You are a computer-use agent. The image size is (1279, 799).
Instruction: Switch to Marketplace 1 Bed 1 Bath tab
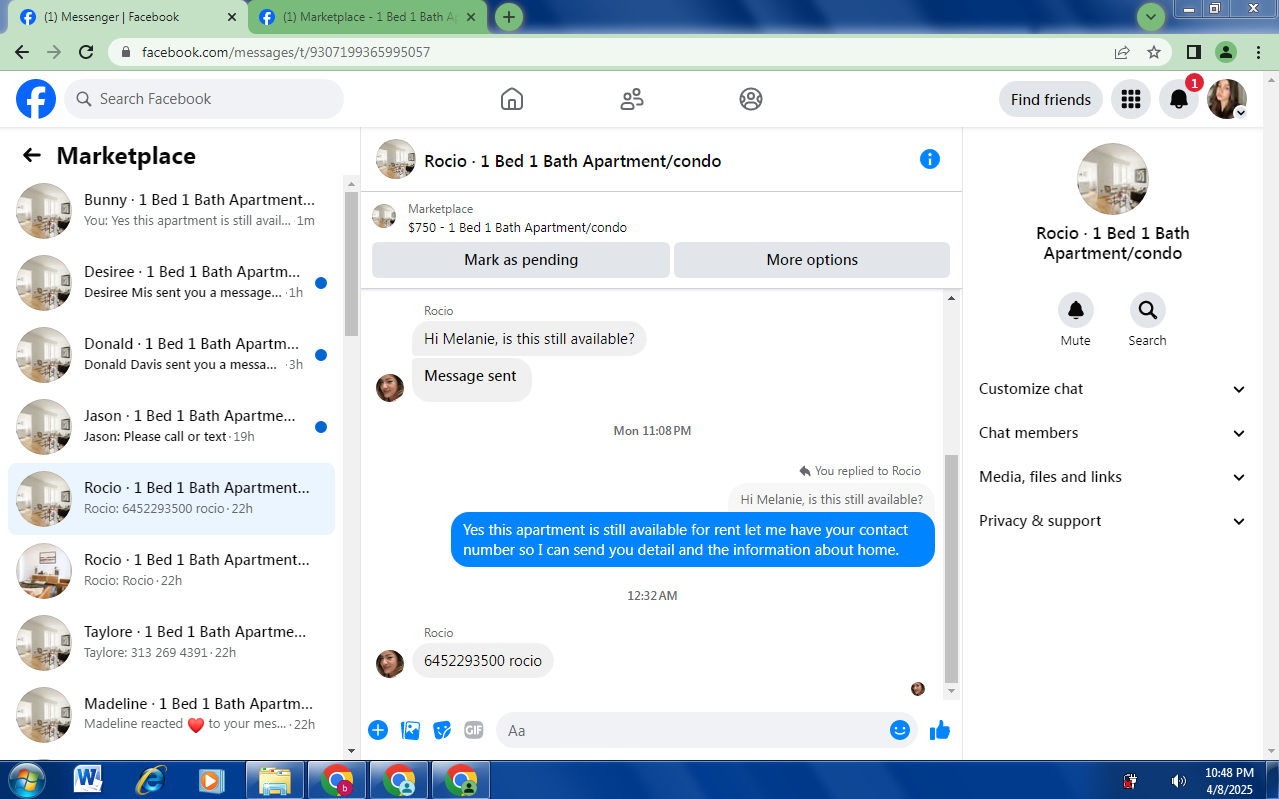point(369,17)
